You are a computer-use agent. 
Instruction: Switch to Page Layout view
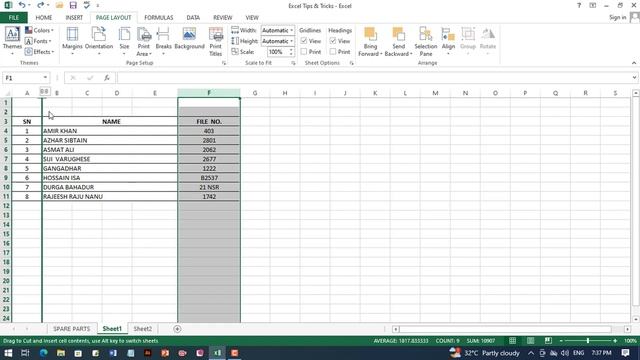click(x=530, y=340)
